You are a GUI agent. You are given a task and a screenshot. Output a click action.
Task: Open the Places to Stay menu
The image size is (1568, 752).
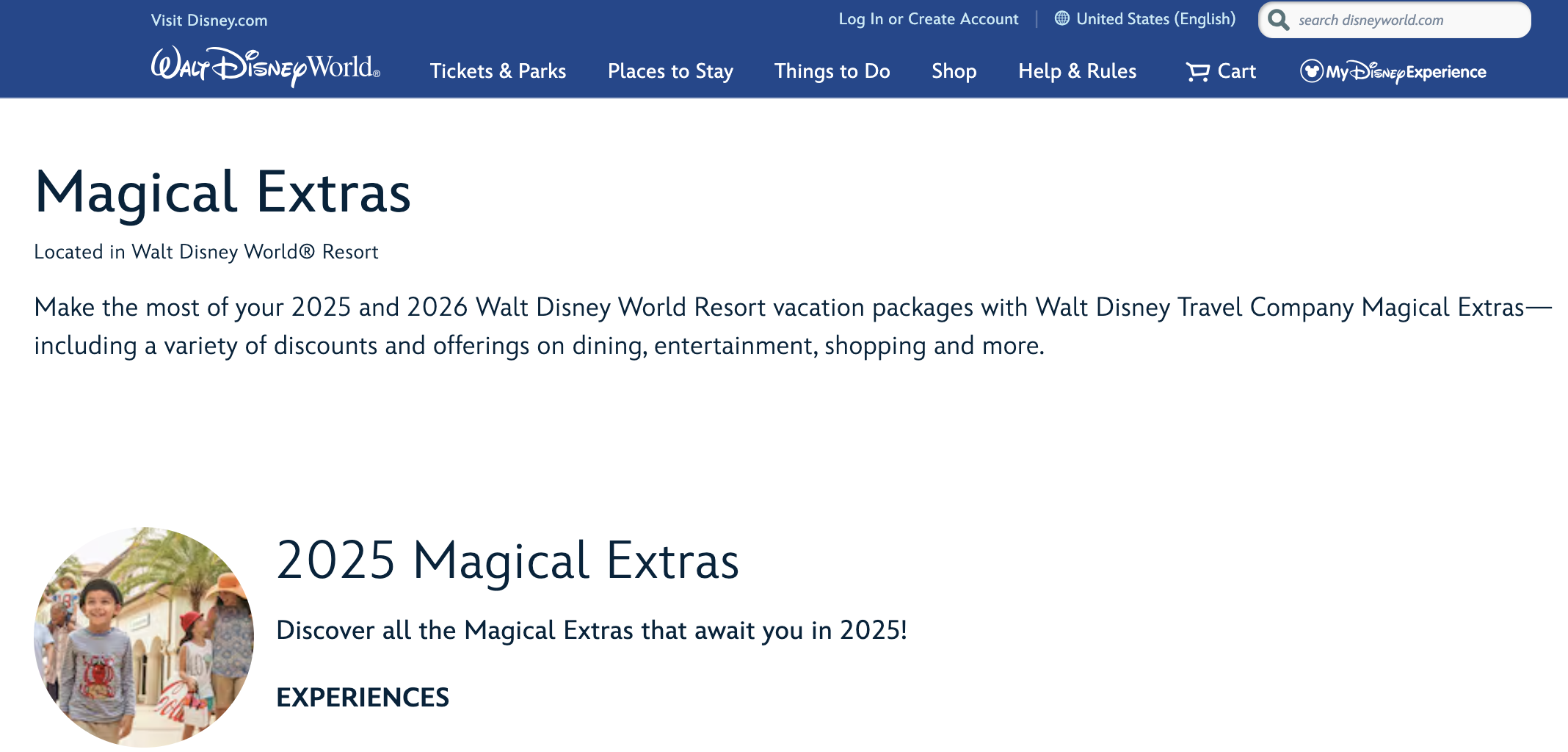tap(670, 71)
